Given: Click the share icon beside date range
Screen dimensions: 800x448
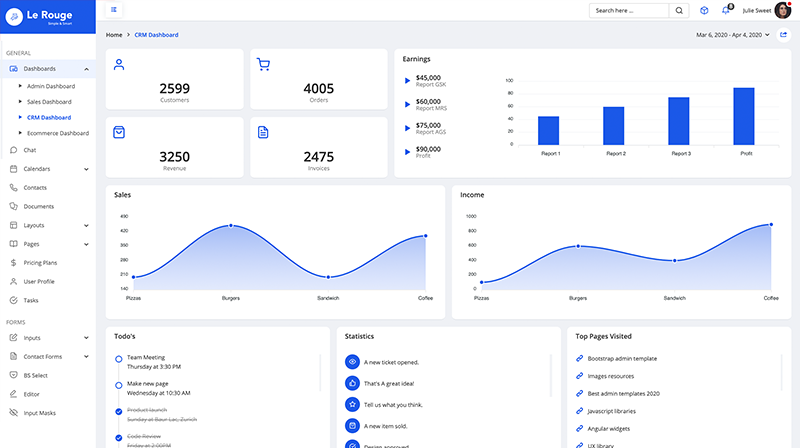Looking at the screenshot, I should [783, 35].
